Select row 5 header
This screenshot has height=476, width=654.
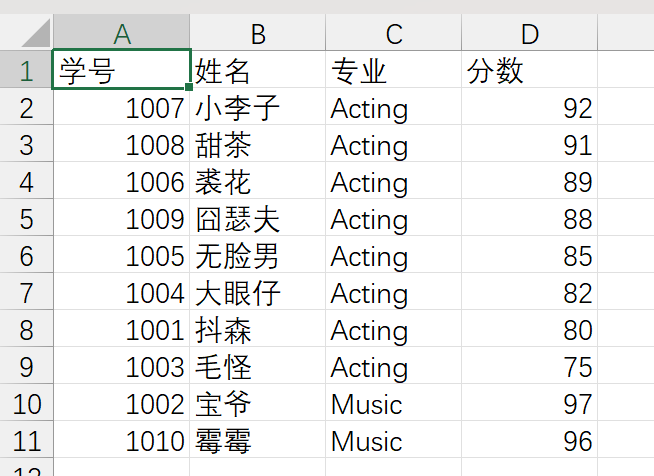pyautogui.click(x=26, y=219)
